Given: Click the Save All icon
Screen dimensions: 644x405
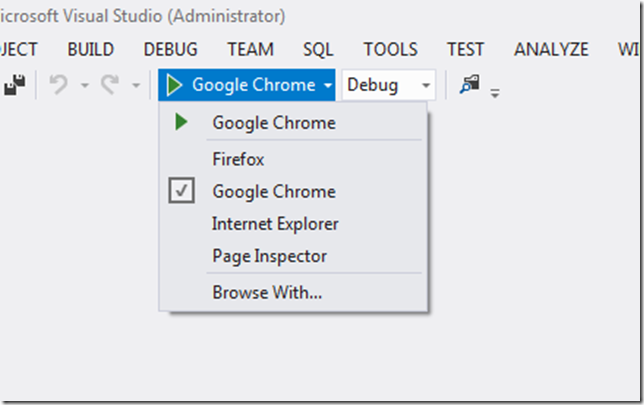Looking at the screenshot, I should point(14,86).
